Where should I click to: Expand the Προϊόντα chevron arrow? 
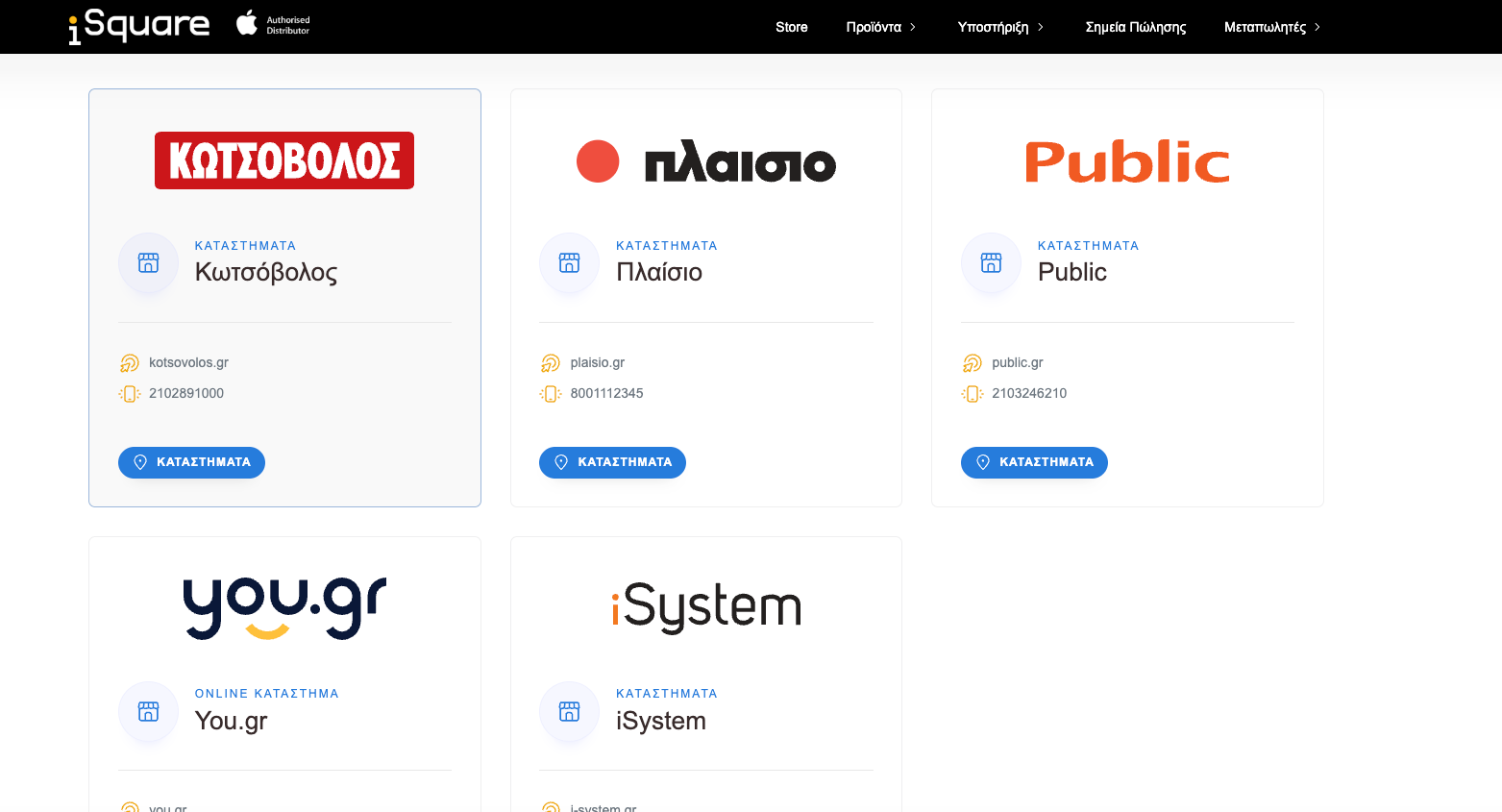[x=913, y=27]
